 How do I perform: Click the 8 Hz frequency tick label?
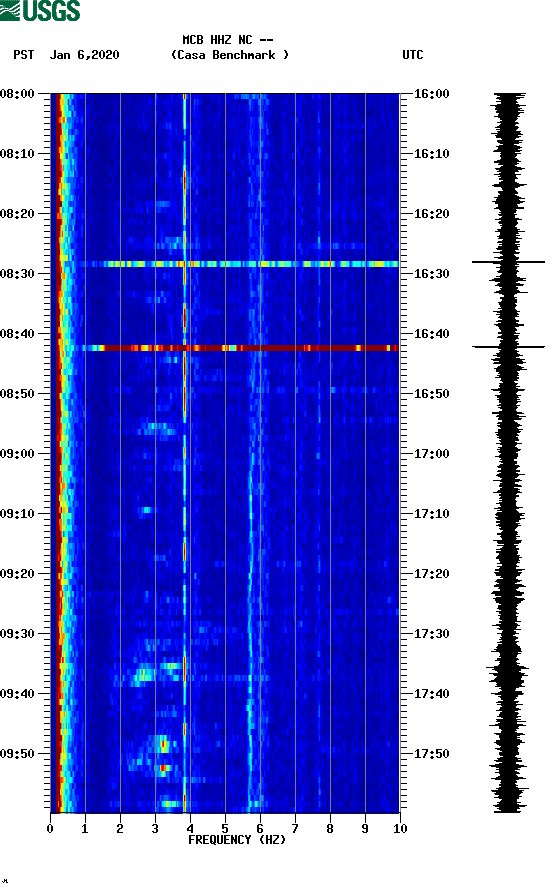(x=330, y=829)
